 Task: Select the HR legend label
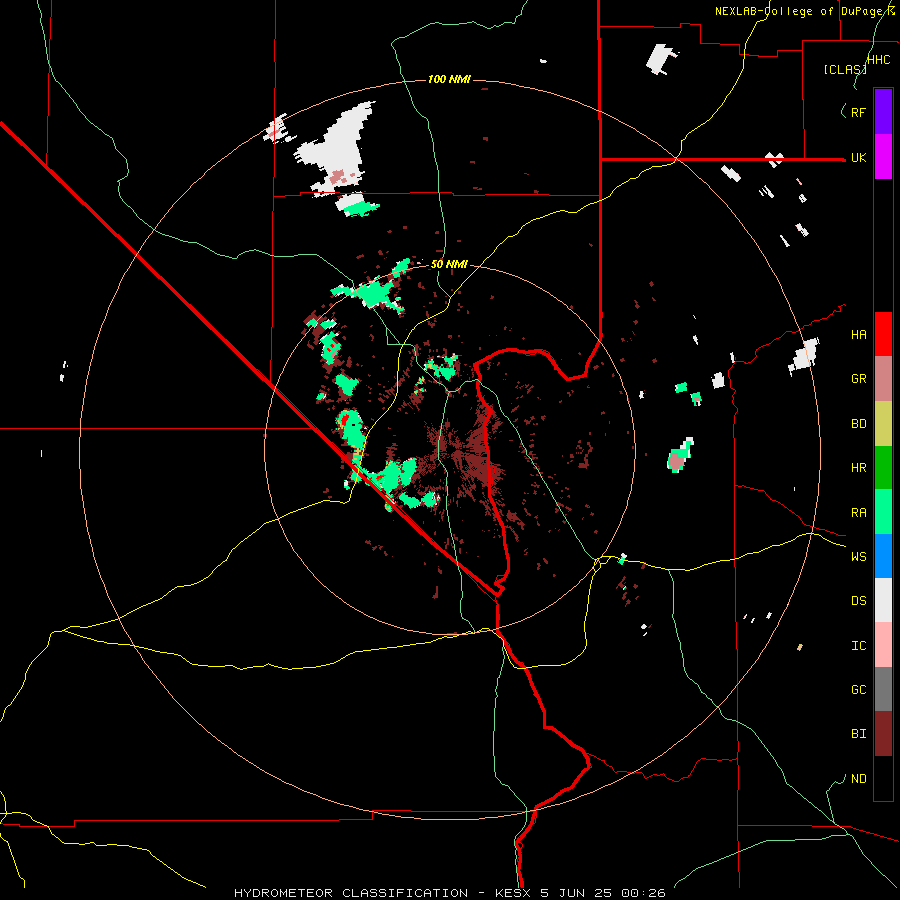click(x=858, y=468)
